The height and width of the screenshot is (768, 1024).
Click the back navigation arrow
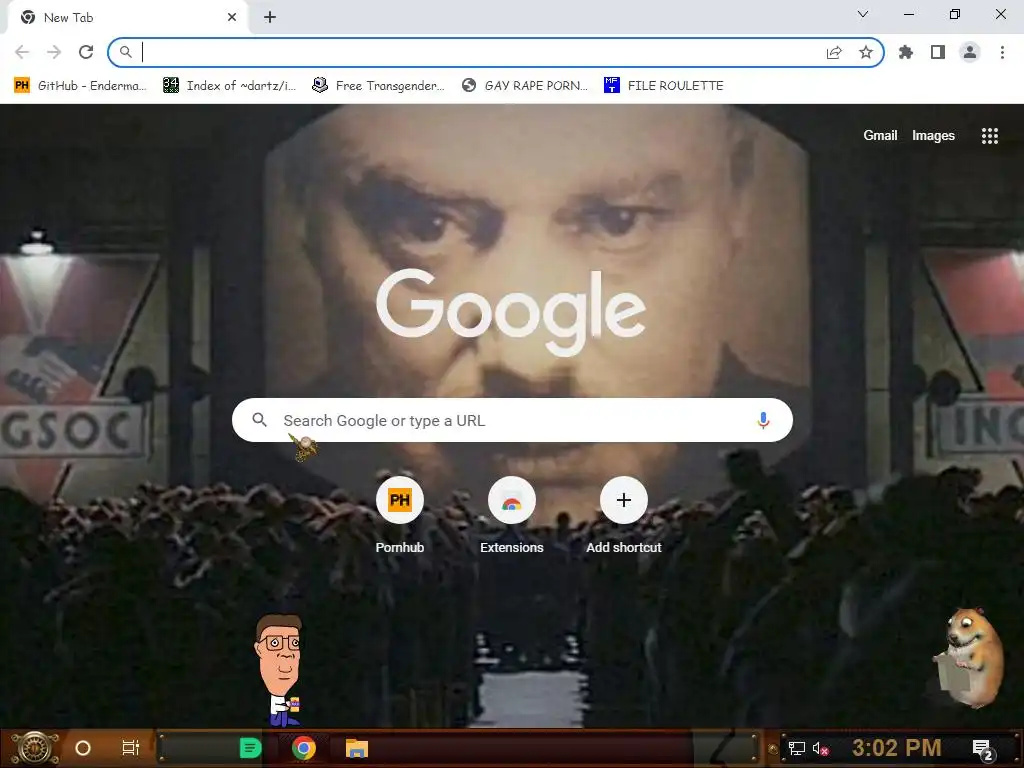click(x=22, y=52)
